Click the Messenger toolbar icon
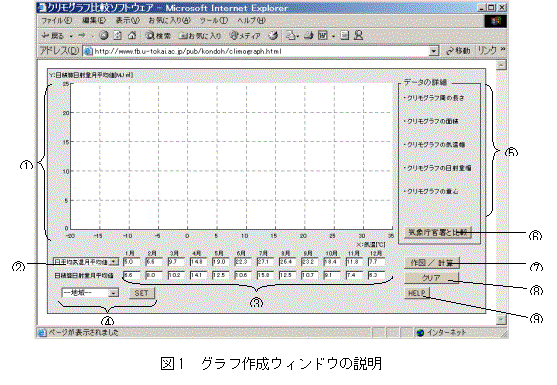This screenshot has width=557, height=385. (x=358, y=35)
